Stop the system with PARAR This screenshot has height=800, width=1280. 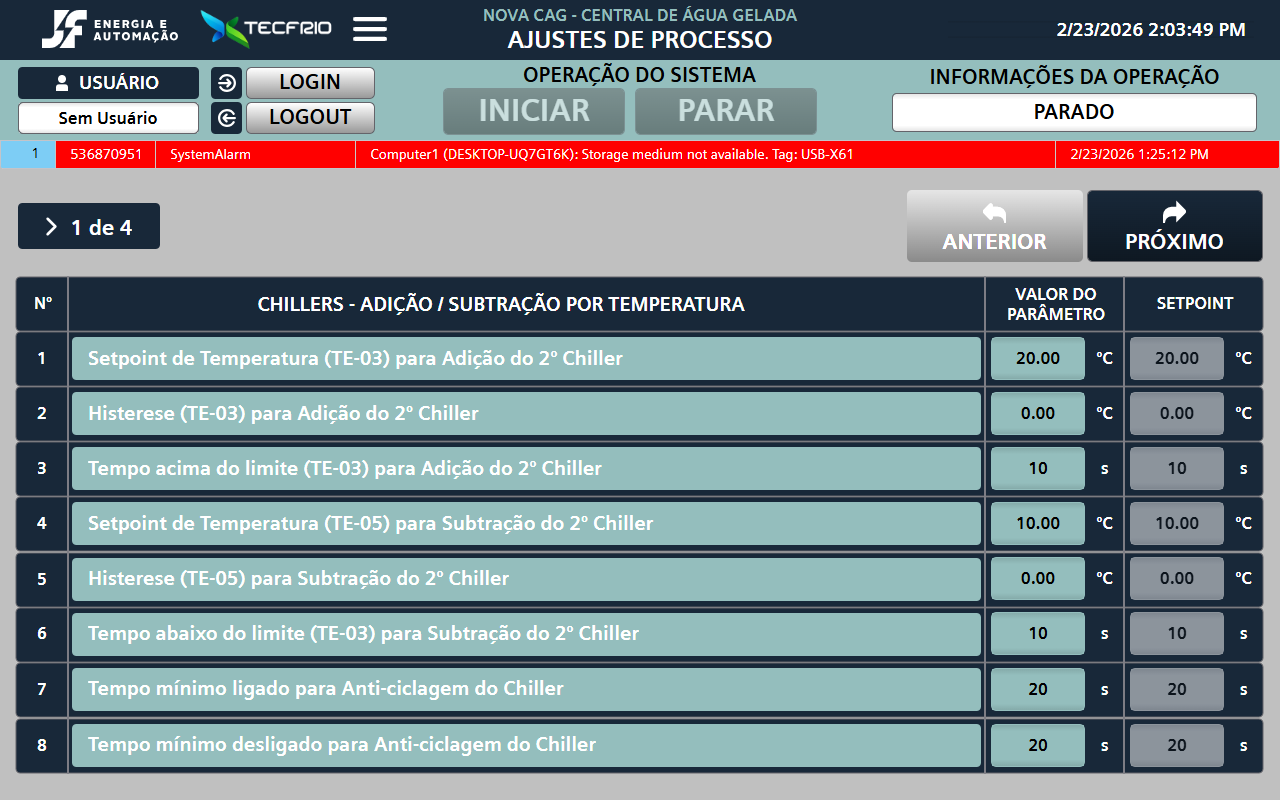(x=726, y=111)
